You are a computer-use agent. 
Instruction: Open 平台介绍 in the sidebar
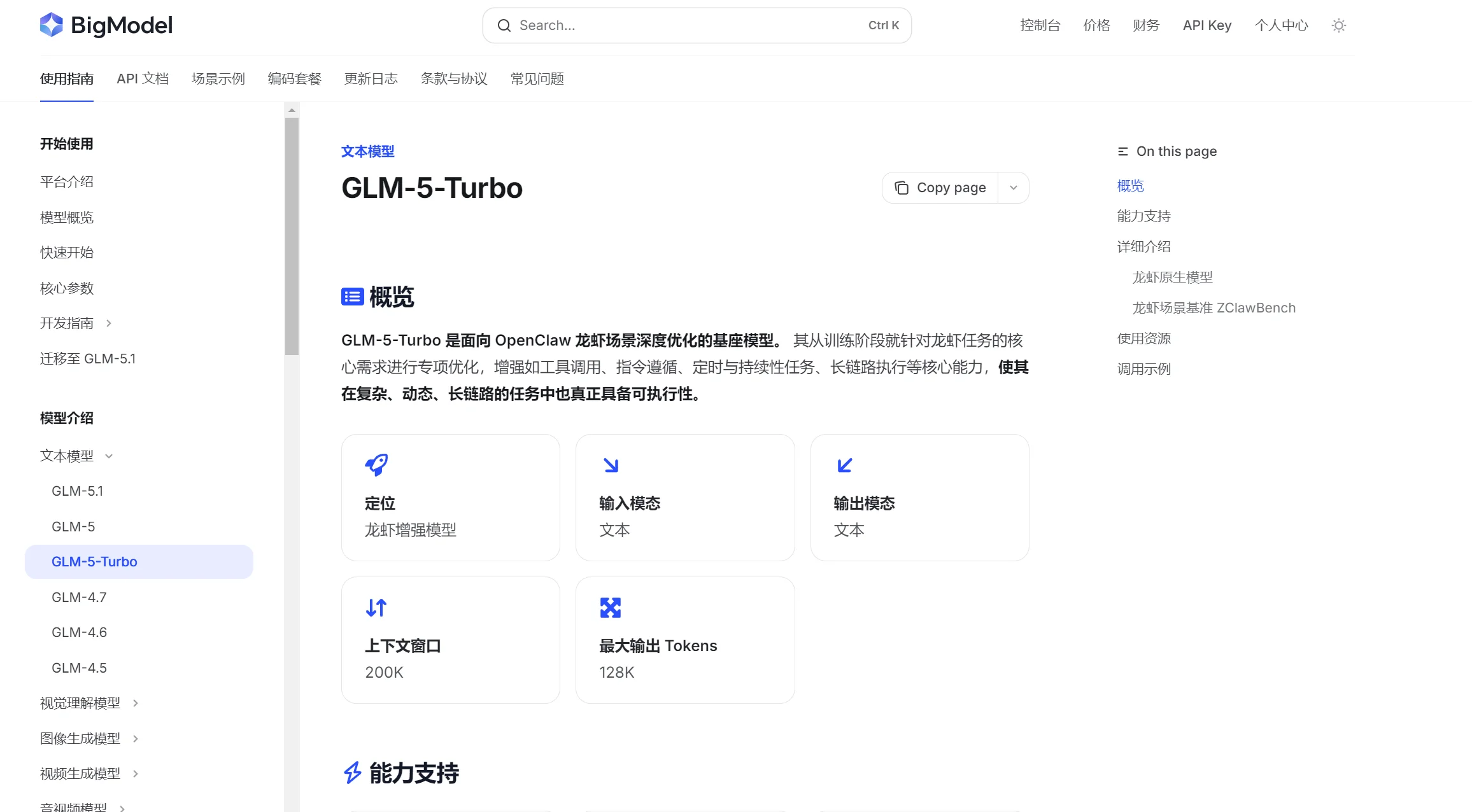[67, 182]
